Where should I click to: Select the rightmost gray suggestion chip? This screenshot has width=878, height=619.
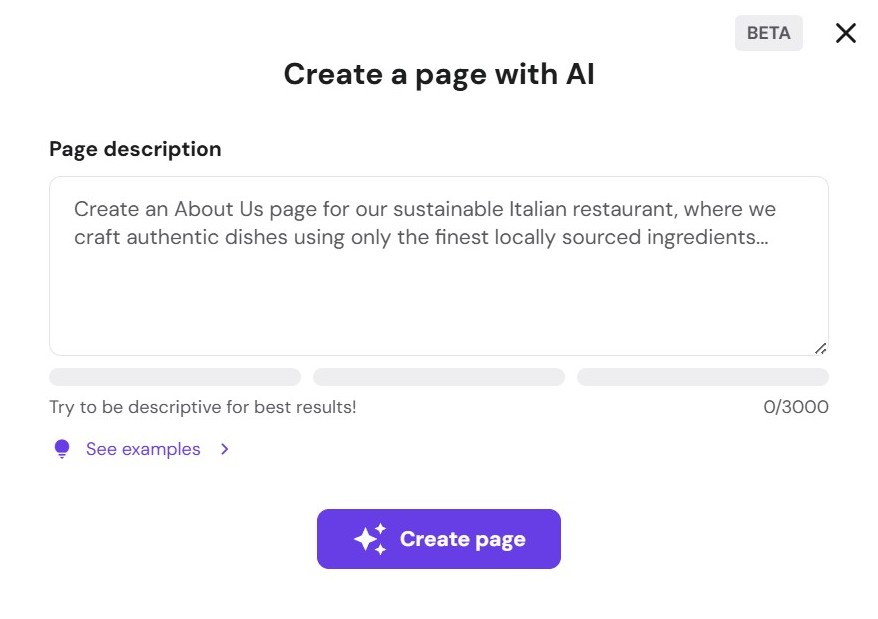702,376
